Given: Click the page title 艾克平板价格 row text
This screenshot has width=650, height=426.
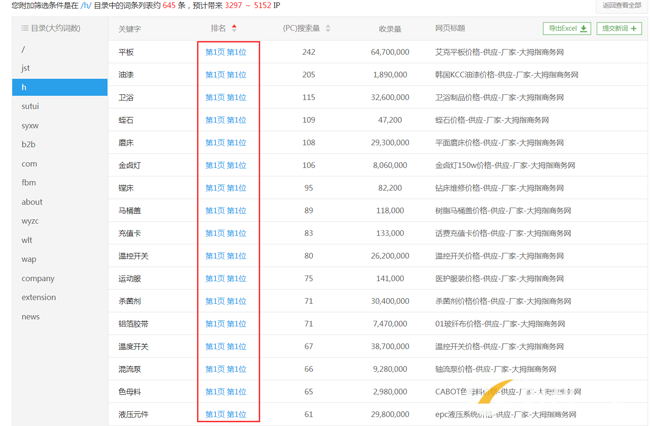Looking at the screenshot, I should click(x=499, y=52).
